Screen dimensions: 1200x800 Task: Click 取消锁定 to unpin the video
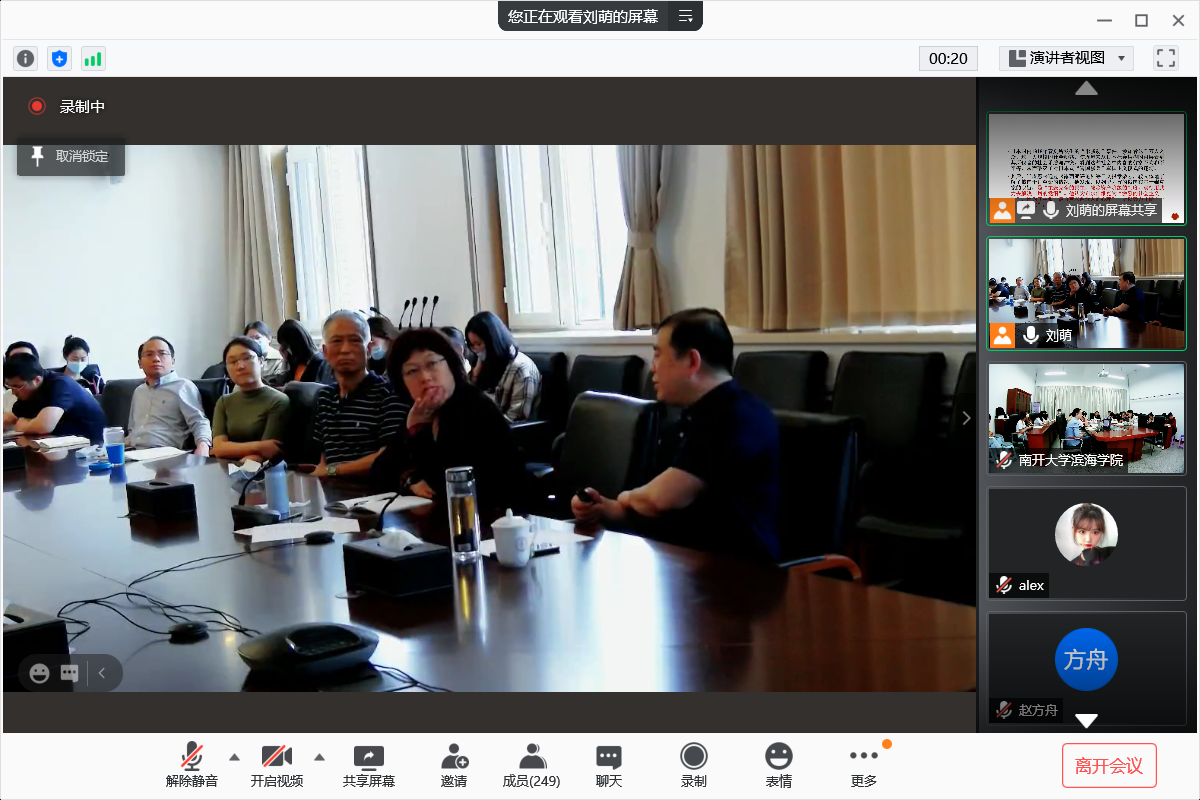coord(70,157)
